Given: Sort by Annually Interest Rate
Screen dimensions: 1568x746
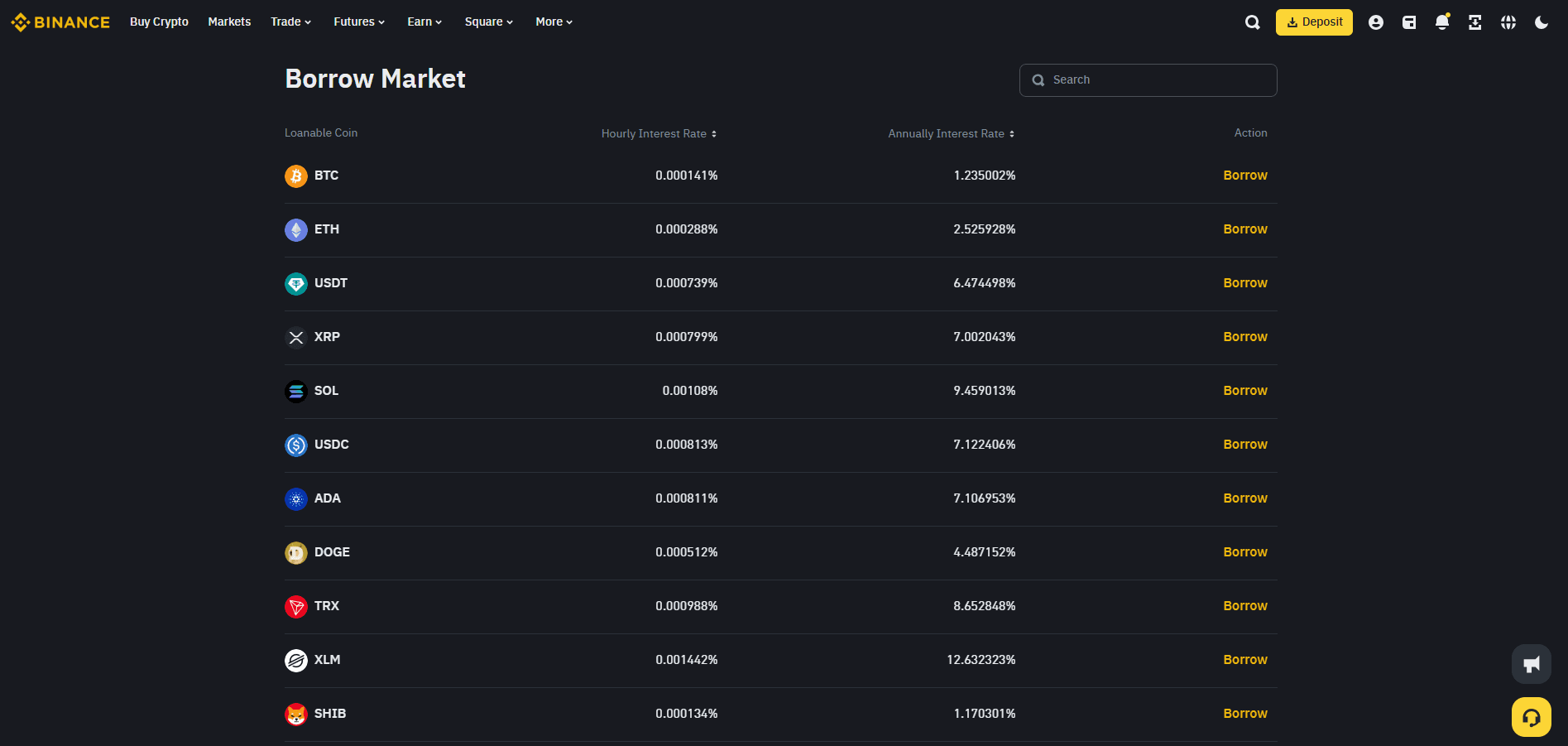Looking at the screenshot, I should pyautogui.click(x=952, y=133).
